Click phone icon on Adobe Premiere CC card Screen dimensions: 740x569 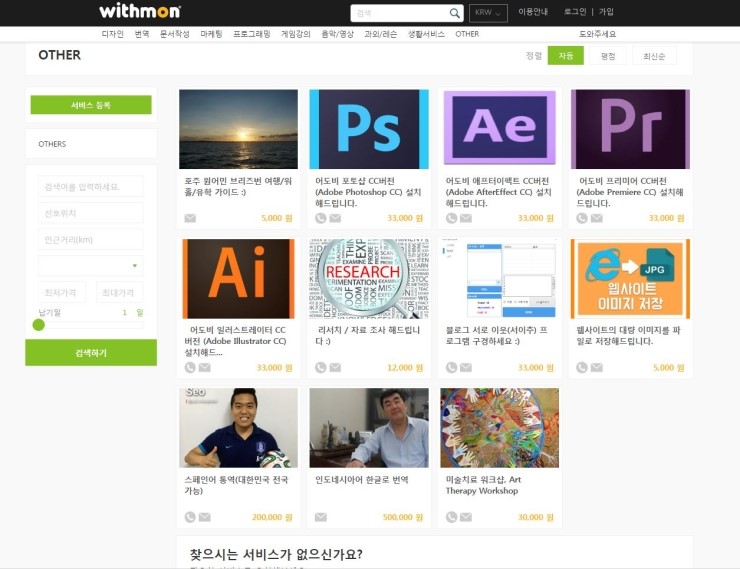click(x=582, y=218)
